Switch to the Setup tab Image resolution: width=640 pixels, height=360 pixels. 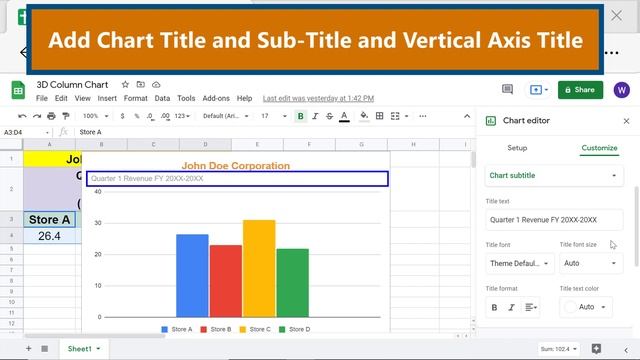click(517, 148)
